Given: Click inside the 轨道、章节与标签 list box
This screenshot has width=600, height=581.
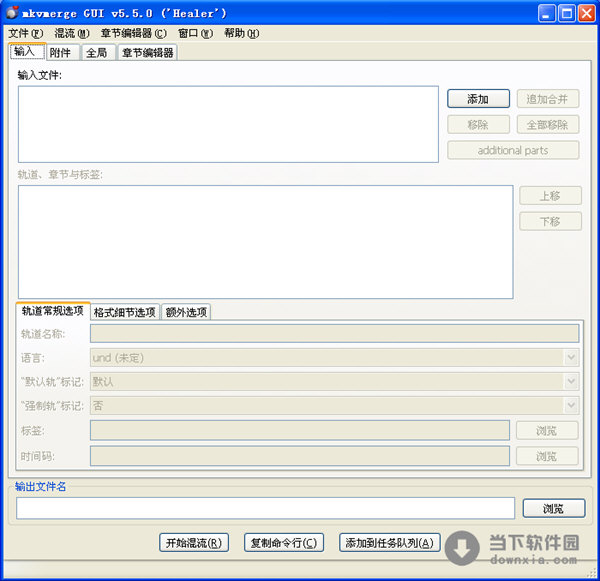Looking at the screenshot, I should [266, 242].
